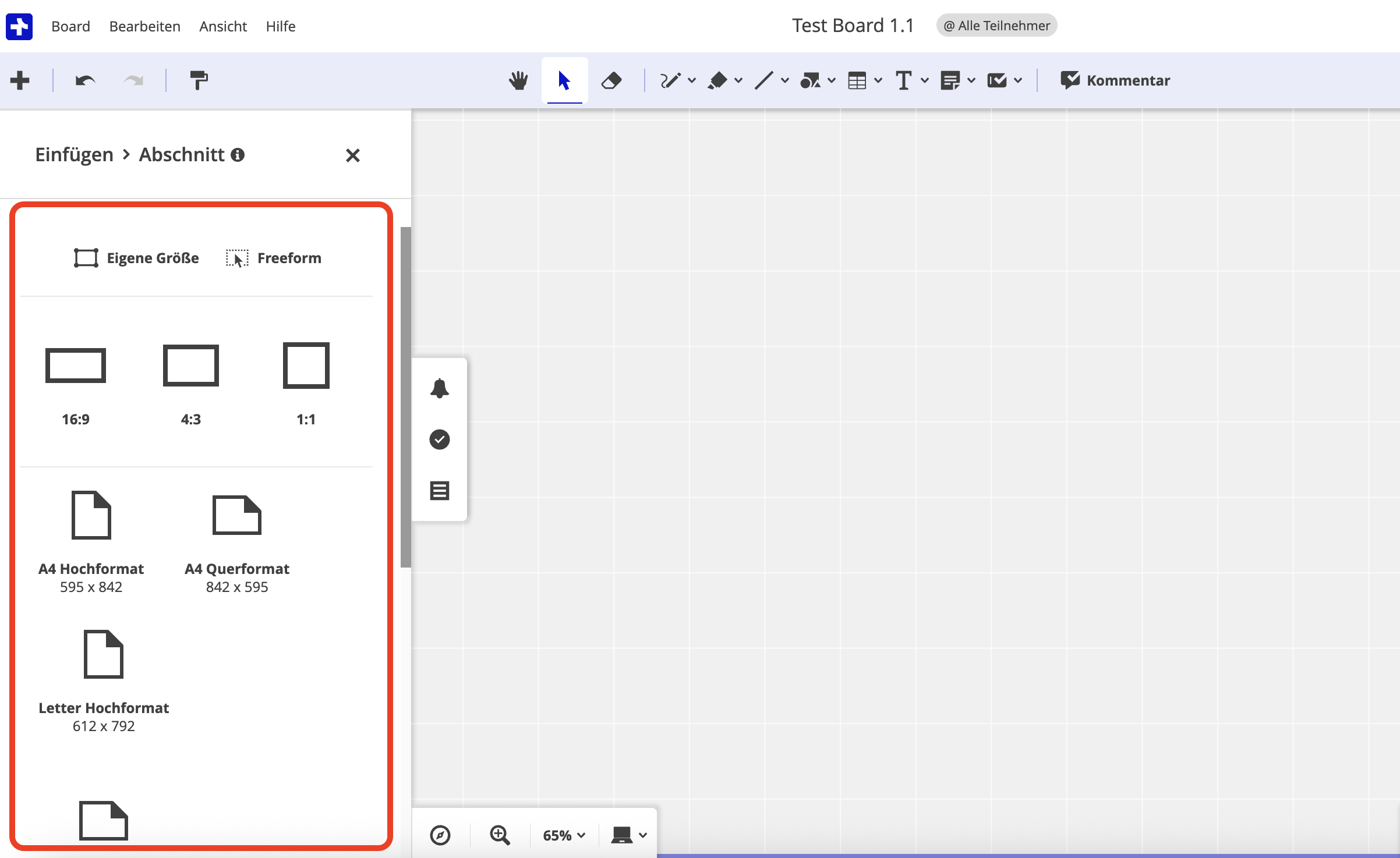Click the Kommentar button

pyautogui.click(x=1115, y=80)
